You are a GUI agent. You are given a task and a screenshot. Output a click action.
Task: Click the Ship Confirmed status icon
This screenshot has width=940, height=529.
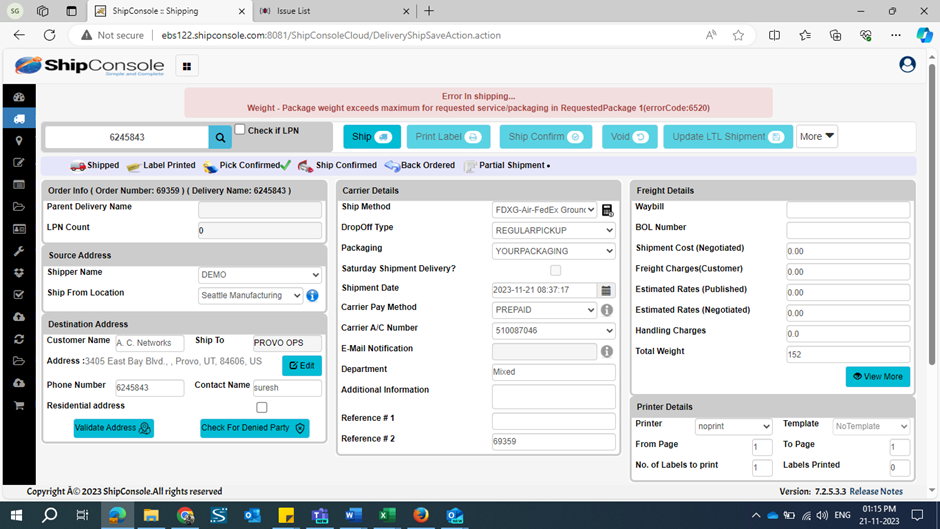pyautogui.click(x=305, y=166)
